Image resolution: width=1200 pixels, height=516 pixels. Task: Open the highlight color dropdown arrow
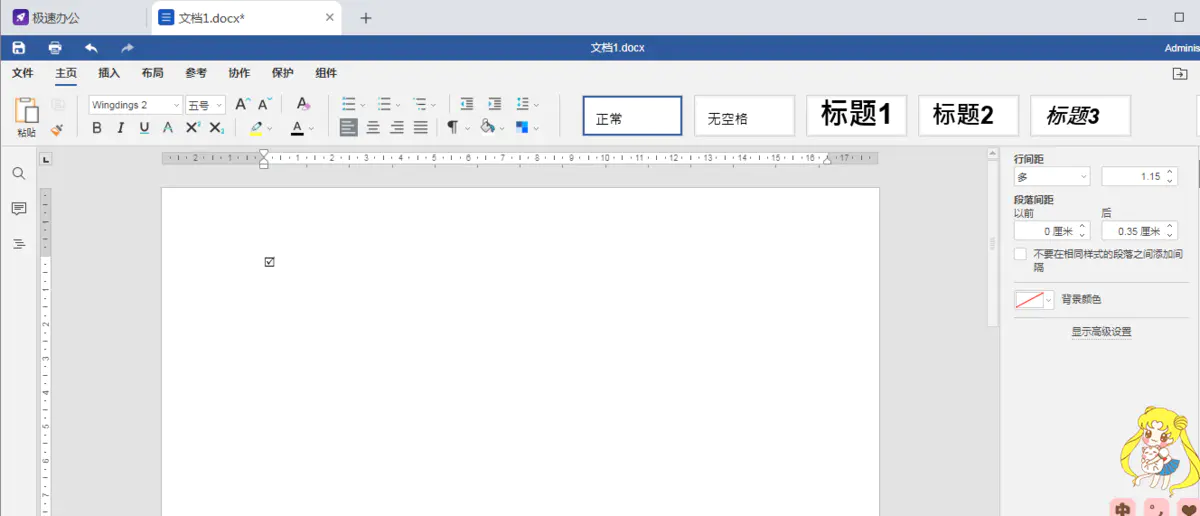coord(271,129)
